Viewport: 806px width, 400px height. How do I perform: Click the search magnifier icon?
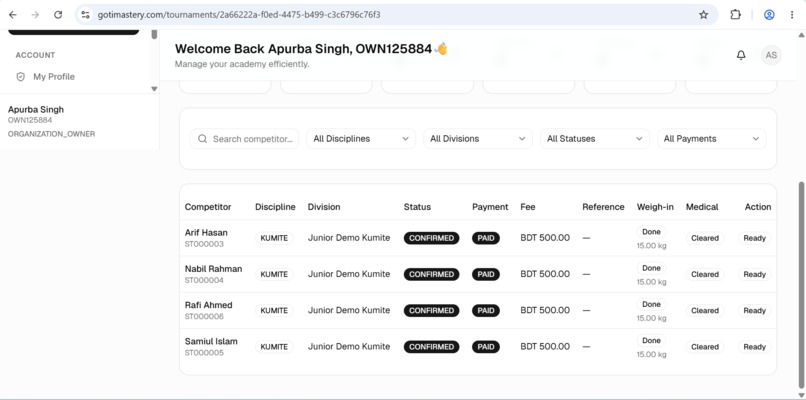203,139
